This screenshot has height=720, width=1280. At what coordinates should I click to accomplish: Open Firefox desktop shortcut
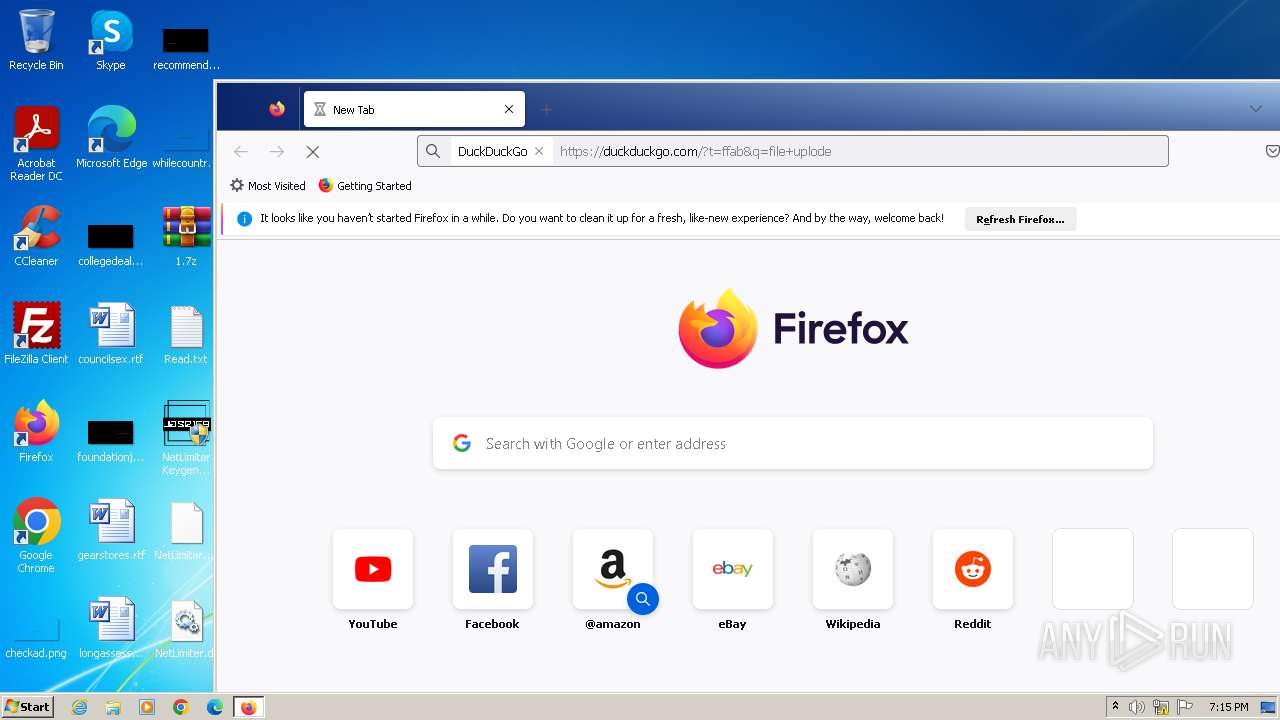pyautogui.click(x=36, y=432)
